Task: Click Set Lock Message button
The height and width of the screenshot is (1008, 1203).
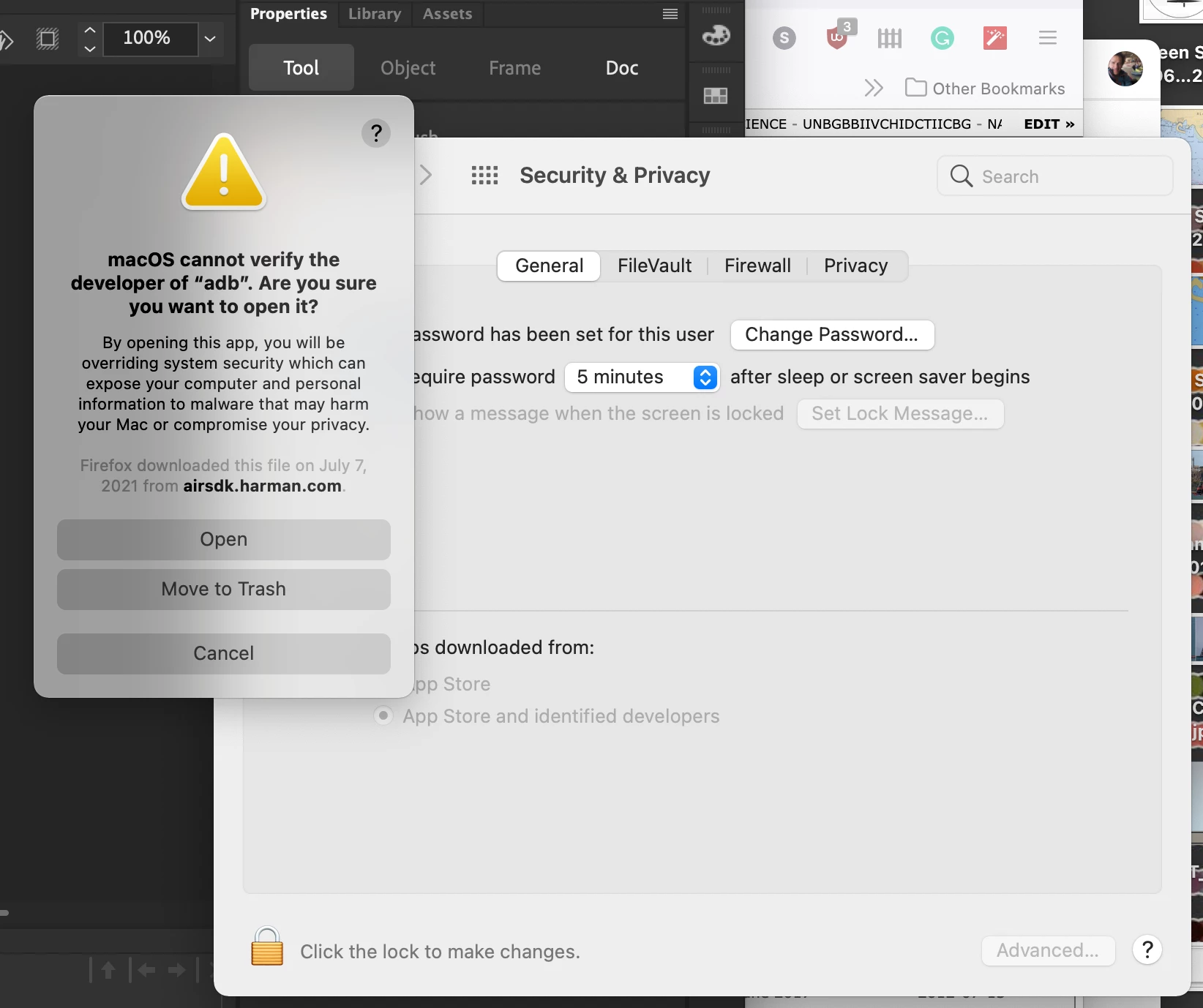Action: tap(900, 414)
